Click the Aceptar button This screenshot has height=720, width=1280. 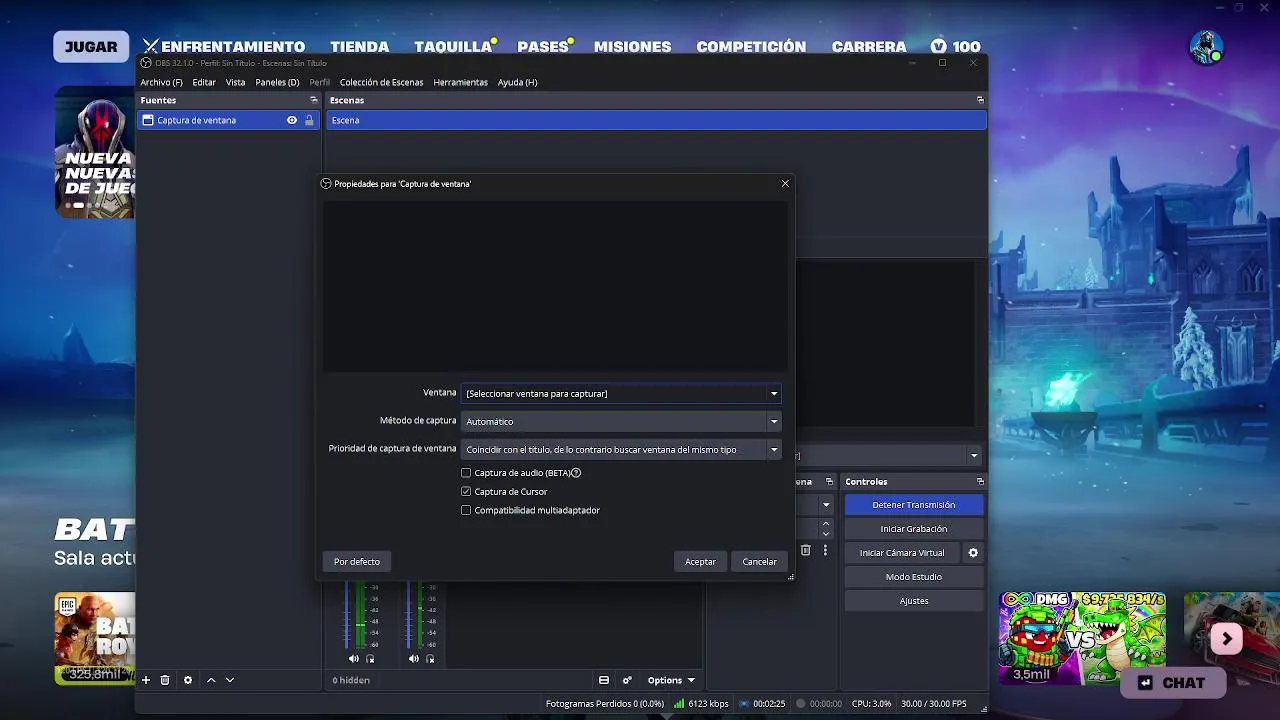pos(700,561)
